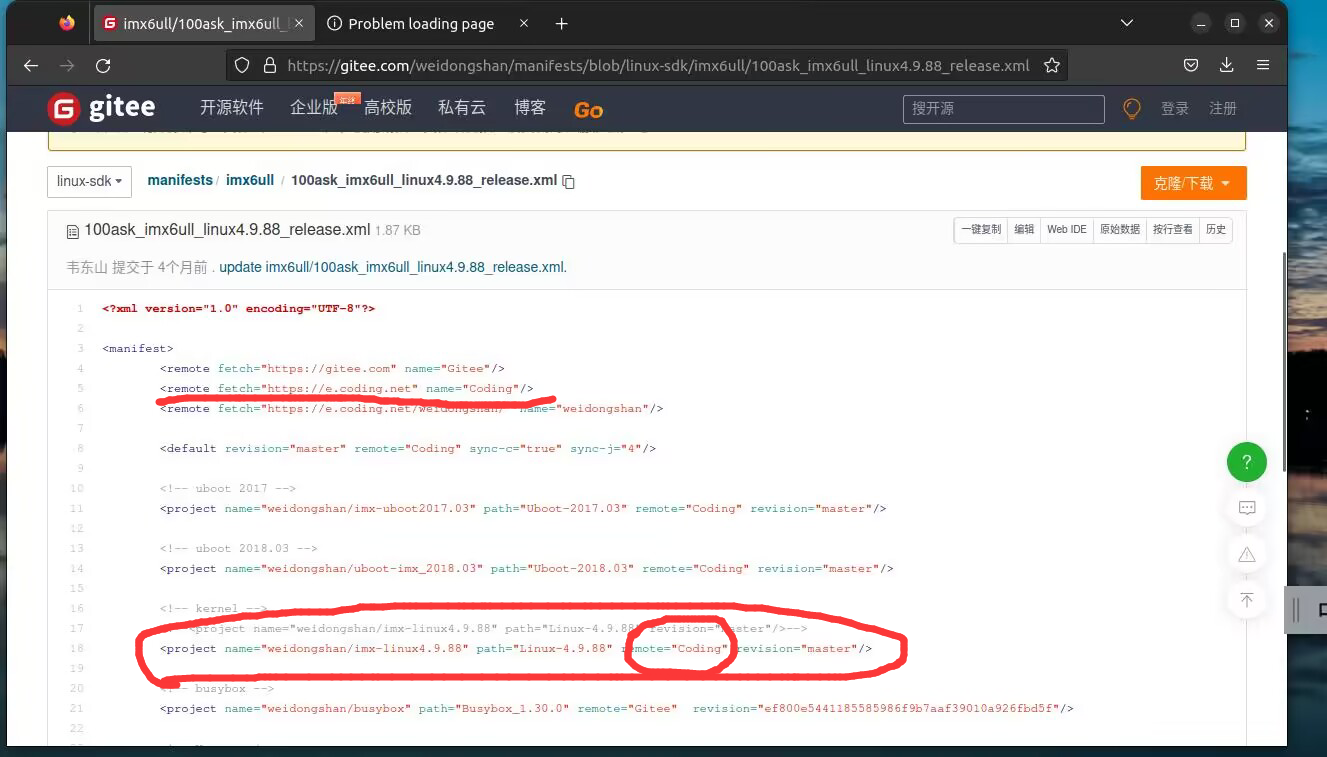This screenshot has height=757, width=1327.
Task: Click the file icon beside the release.xml title
Action: coord(72,232)
